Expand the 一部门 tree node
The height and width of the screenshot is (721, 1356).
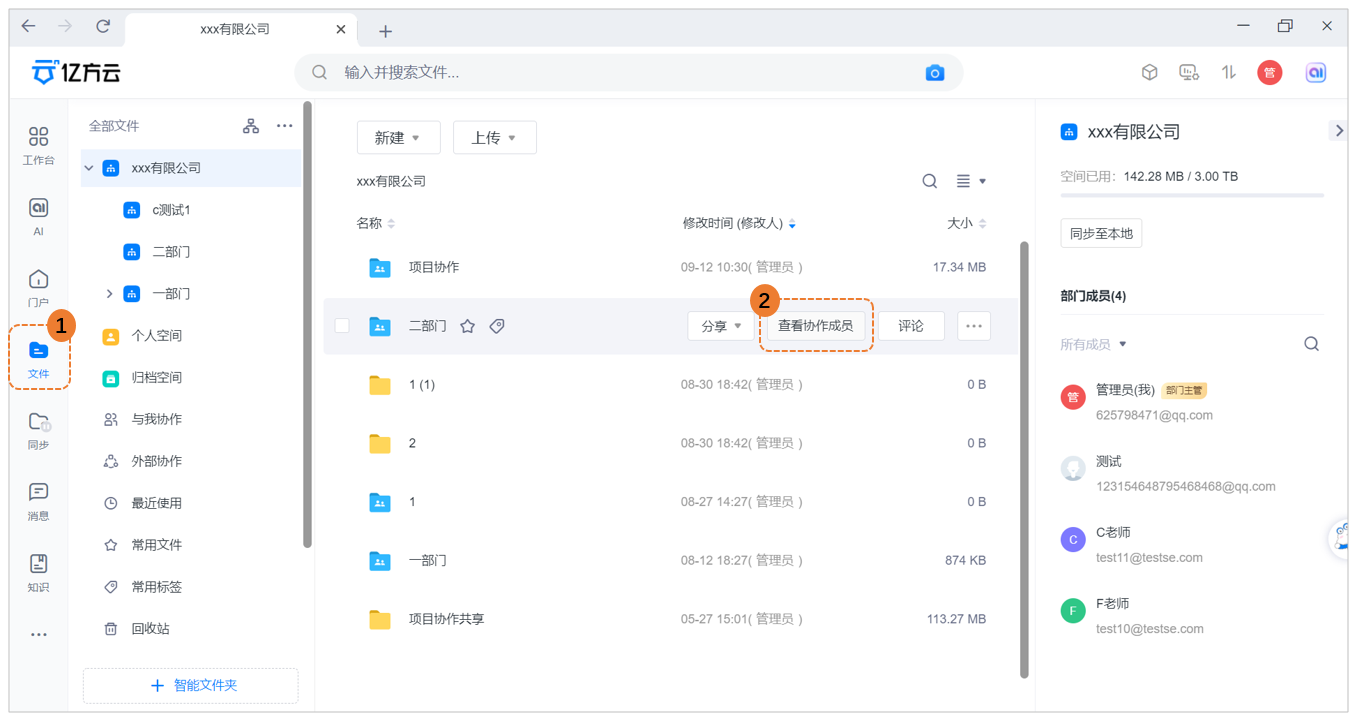tap(110, 294)
